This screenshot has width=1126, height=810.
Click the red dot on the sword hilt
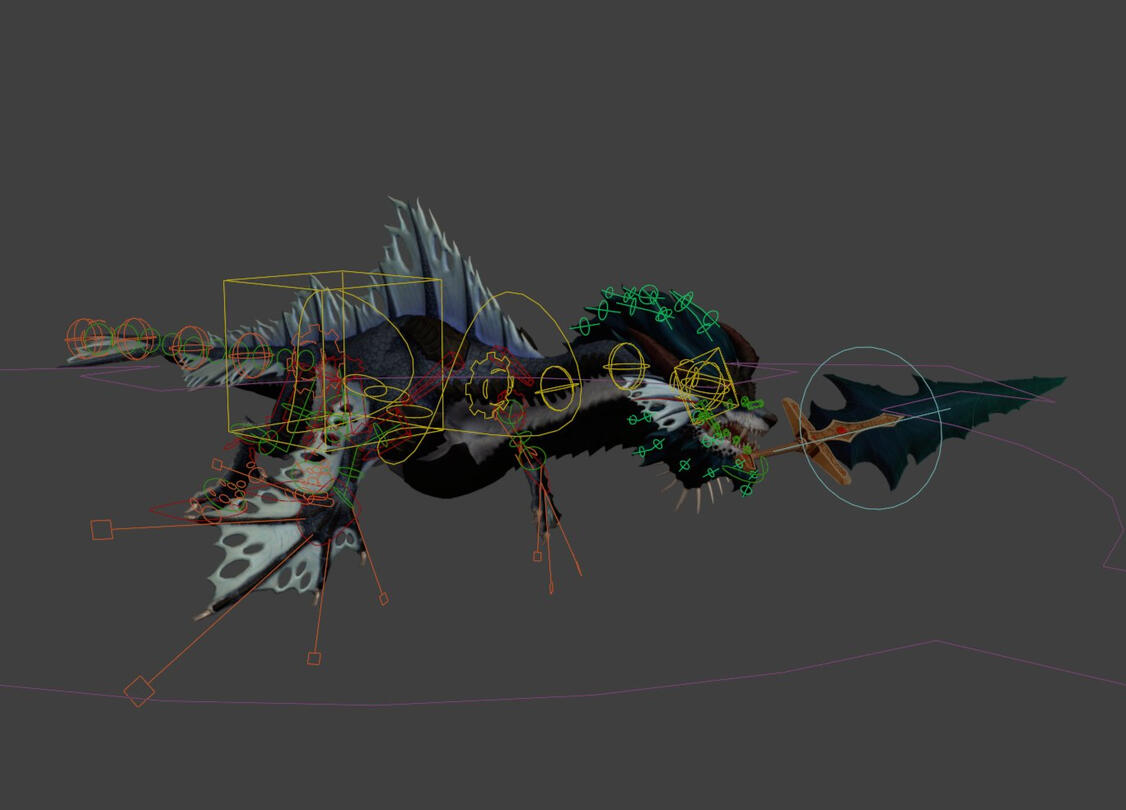tap(841, 430)
